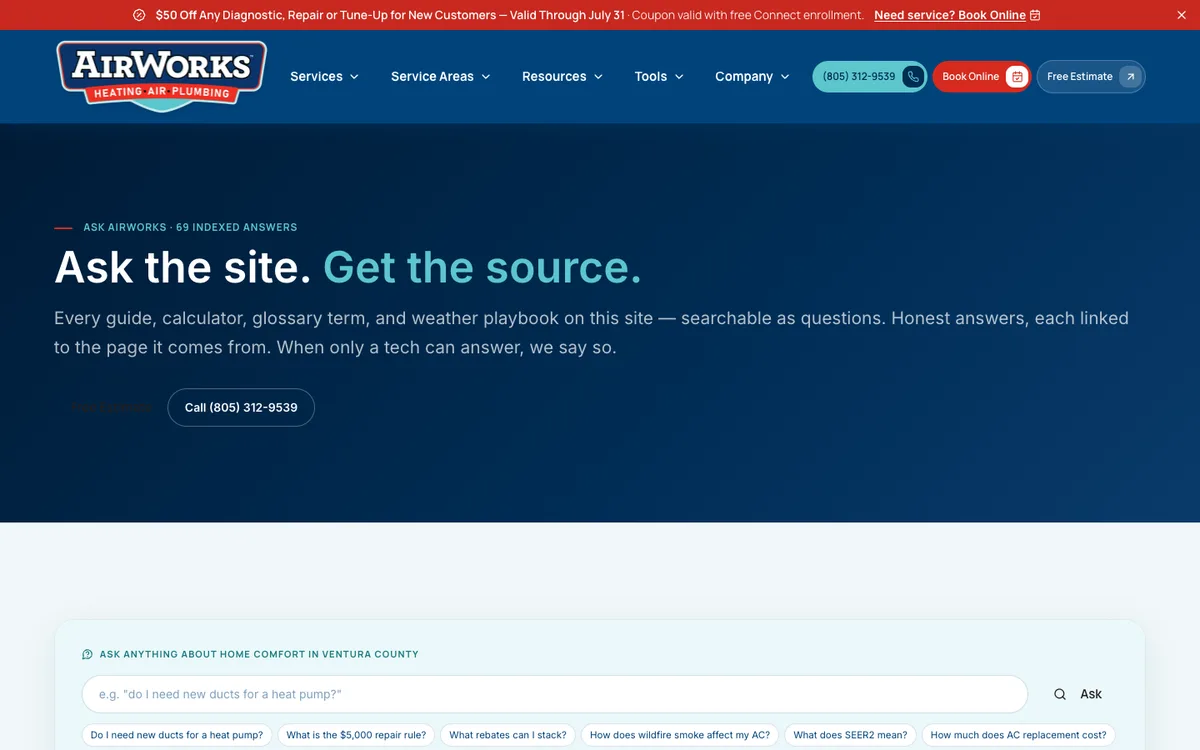
Task: Select 'Do I need new ducts for a heat pump?' chip
Action: click(x=177, y=735)
